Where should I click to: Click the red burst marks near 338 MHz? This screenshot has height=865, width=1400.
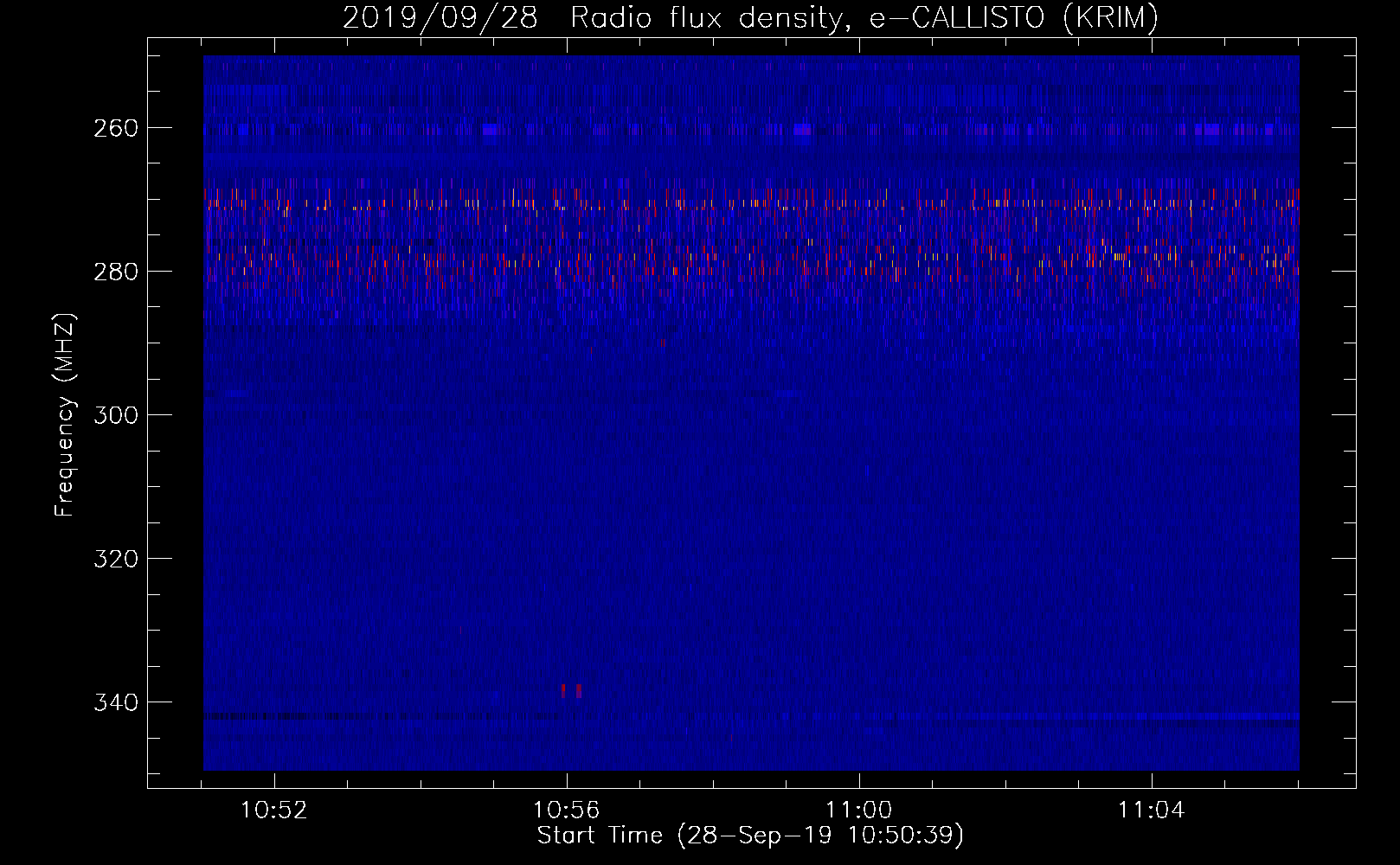tap(571, 690)
